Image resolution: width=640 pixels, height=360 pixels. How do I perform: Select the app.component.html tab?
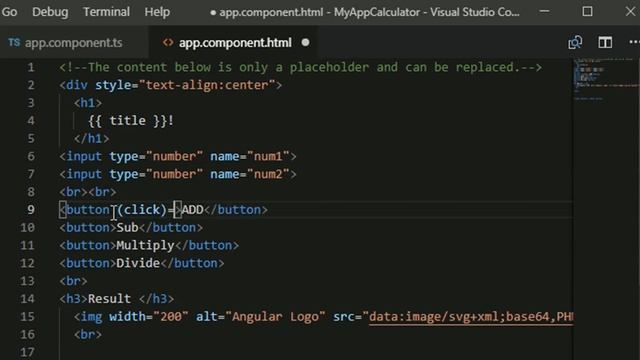(235, 42)
